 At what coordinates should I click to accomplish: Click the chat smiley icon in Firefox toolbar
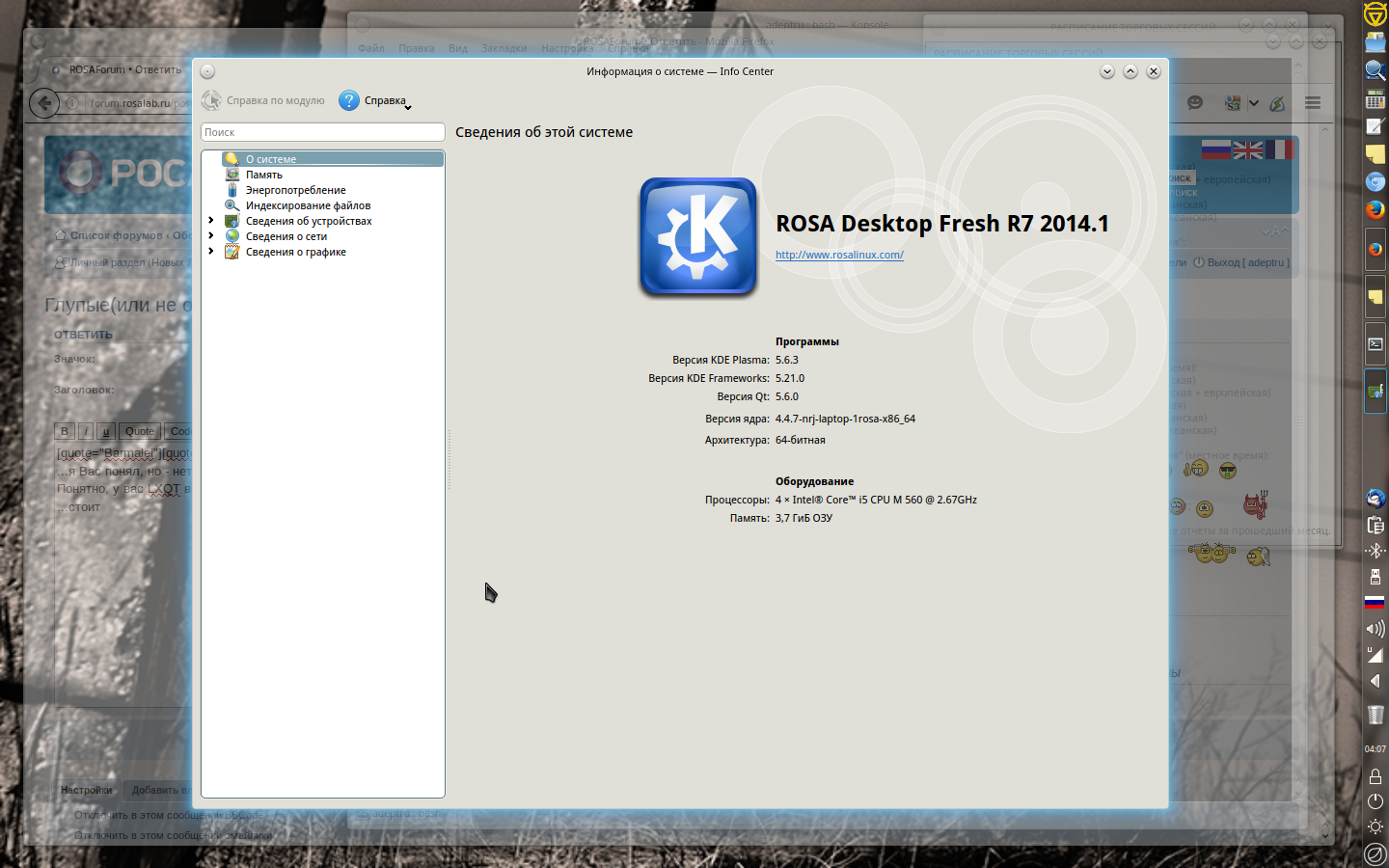pyautogui.click(x=1195, y=102)
